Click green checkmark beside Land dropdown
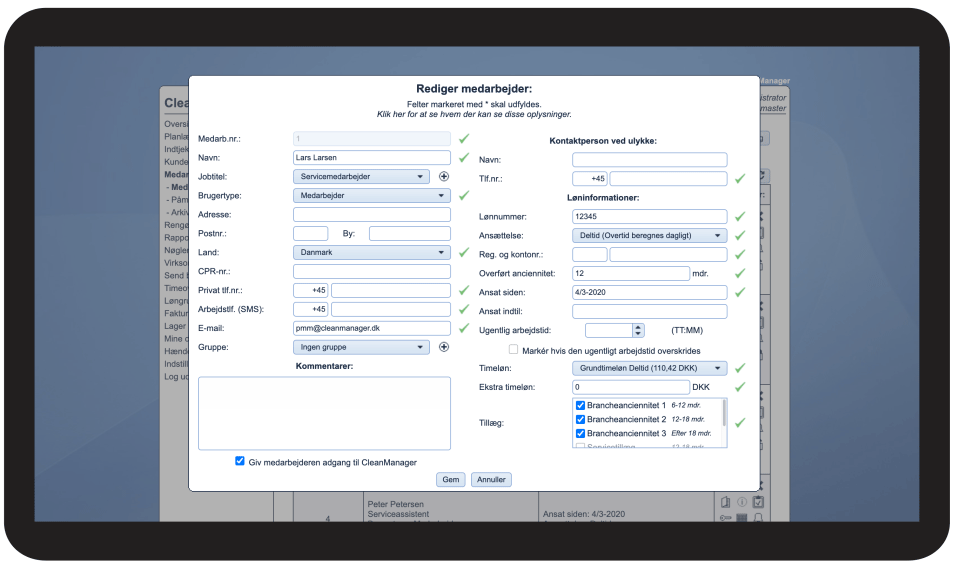 pos(464,253)
